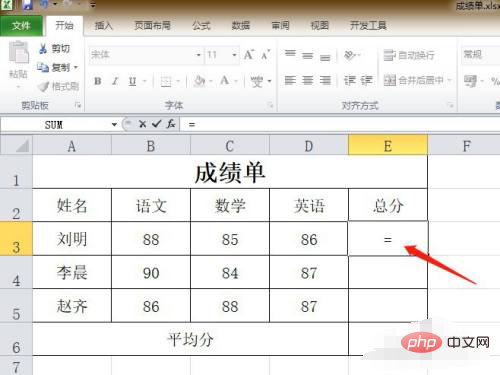
Task: Click the Insert Function fx icon
Action: pos(171,124)
